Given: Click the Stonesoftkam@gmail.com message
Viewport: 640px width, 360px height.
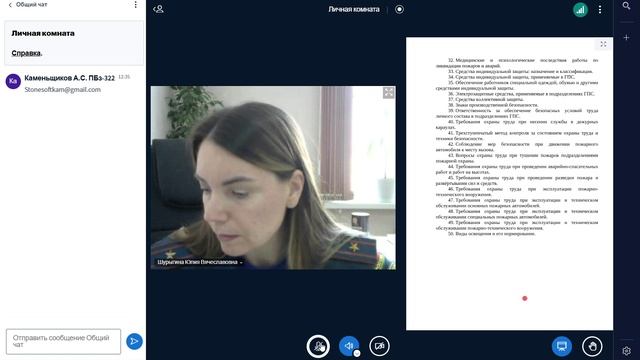Looking at the screenshot, I should (62, 89).
